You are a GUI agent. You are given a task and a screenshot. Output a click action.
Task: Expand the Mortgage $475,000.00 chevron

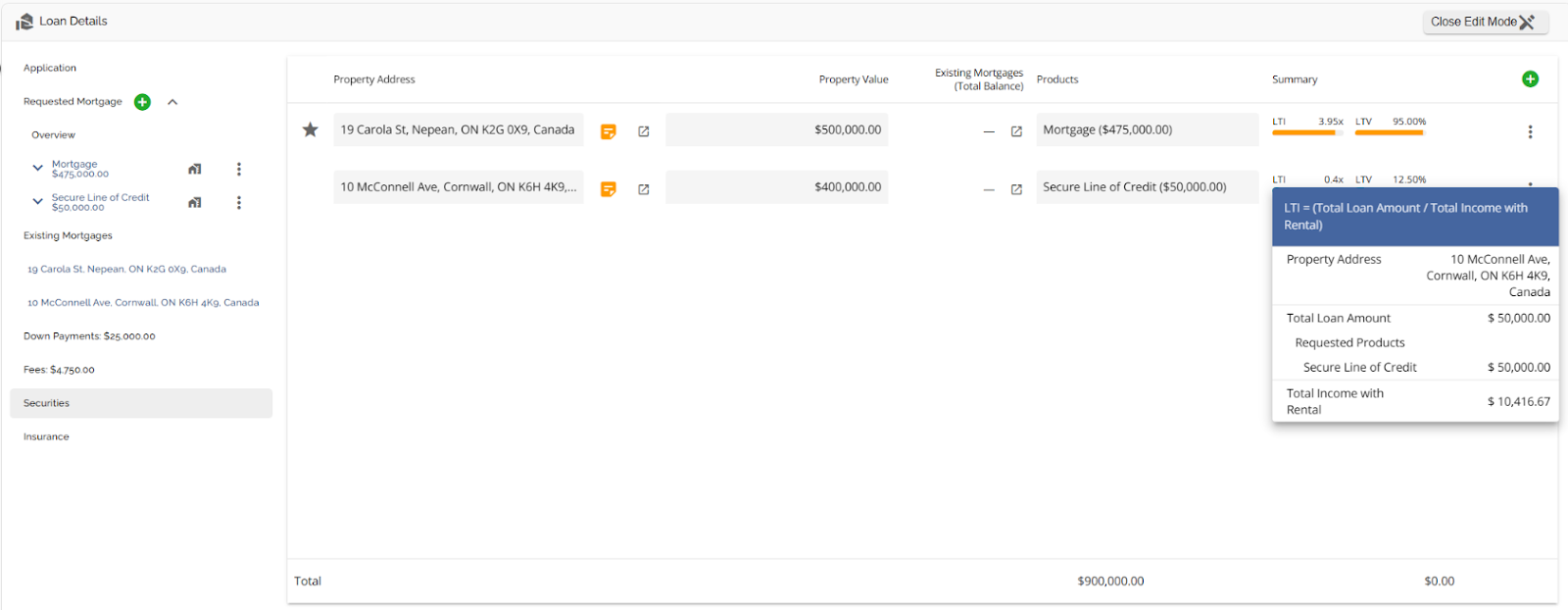point(37,169)
